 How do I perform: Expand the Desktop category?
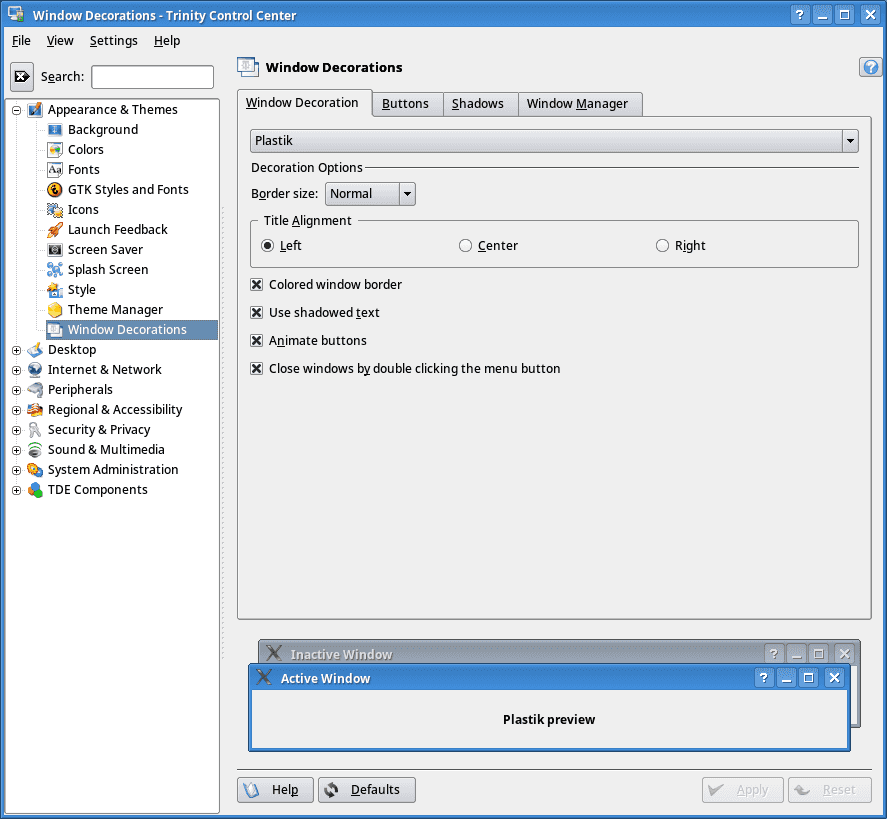tap(16, 351)
